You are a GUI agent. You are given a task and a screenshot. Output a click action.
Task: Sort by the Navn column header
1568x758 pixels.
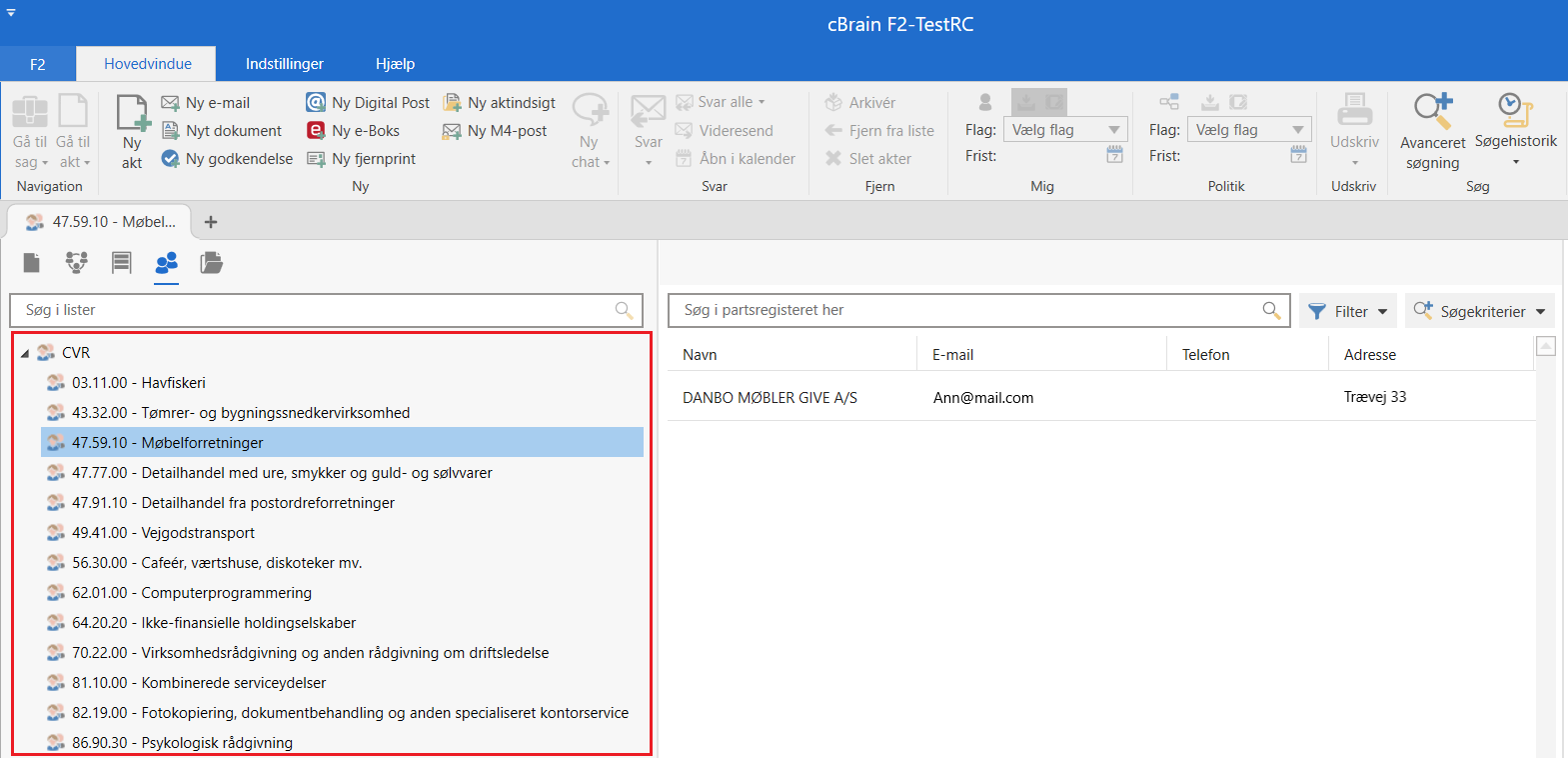click(x=791, y=354)
